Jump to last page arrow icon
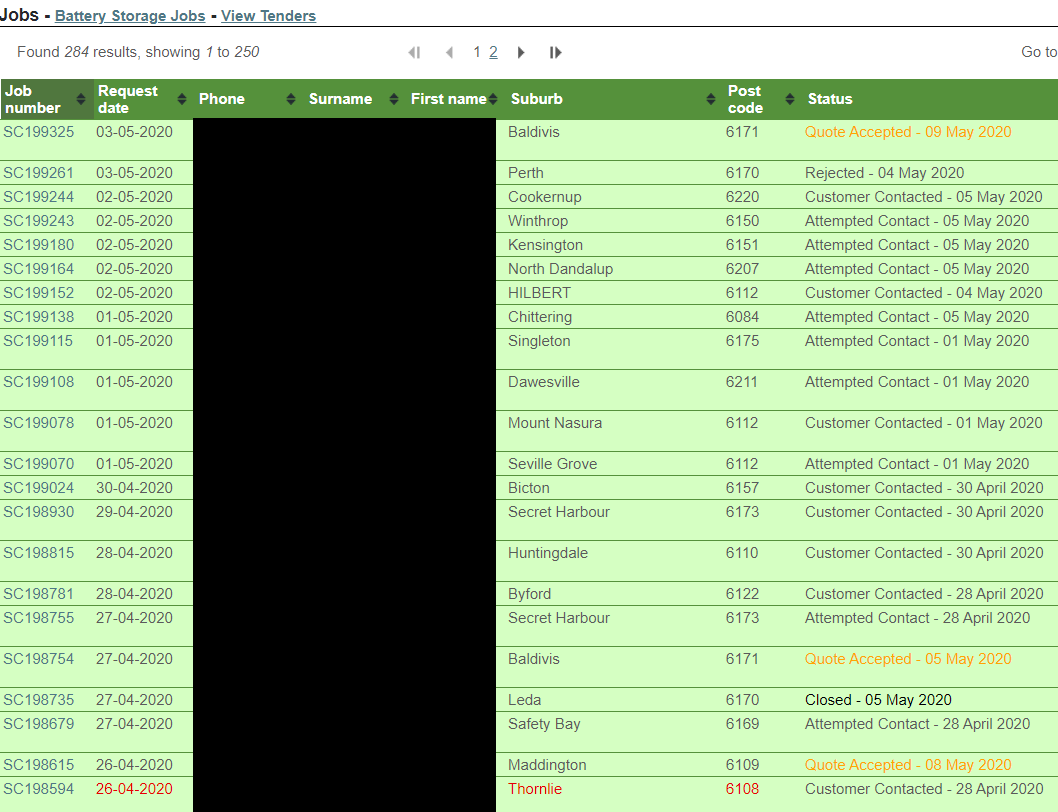The image size is (1058, 812). [x=555, y=53]
